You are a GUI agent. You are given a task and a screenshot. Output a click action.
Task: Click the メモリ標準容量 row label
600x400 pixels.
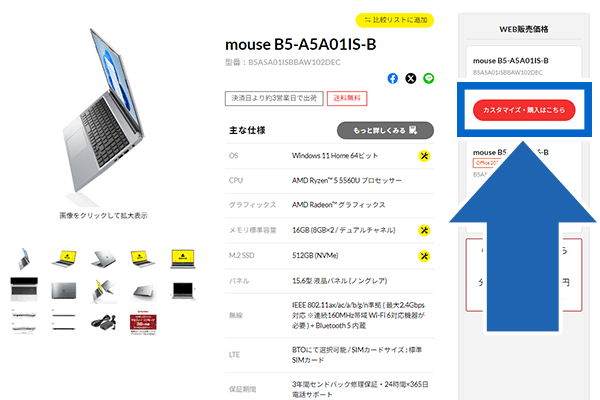253,230
